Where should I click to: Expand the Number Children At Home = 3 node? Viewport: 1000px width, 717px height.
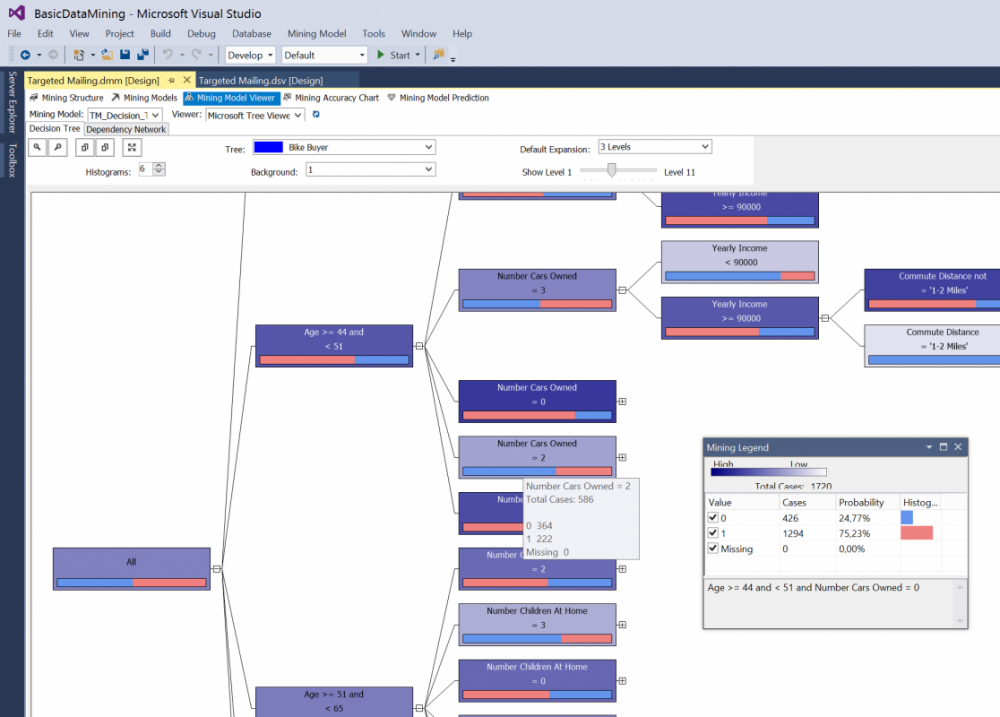(622, 625)
